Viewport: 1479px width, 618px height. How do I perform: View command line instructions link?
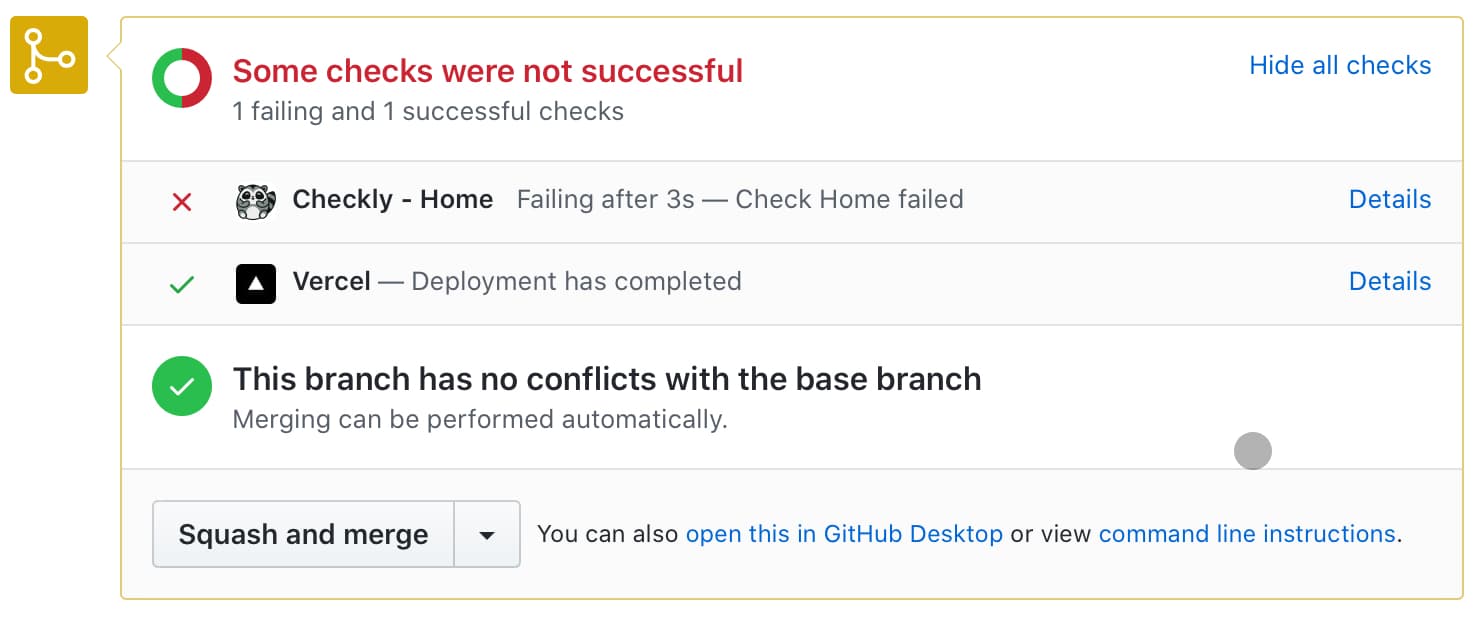point(1246,534)
